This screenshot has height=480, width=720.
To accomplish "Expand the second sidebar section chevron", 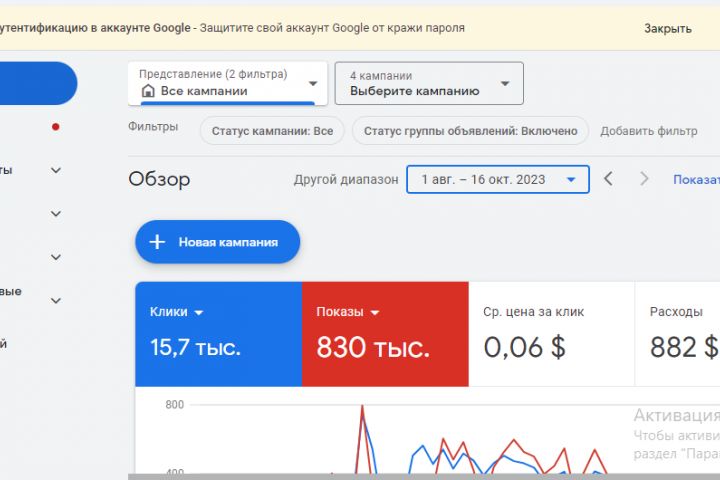I will point(56,213).
